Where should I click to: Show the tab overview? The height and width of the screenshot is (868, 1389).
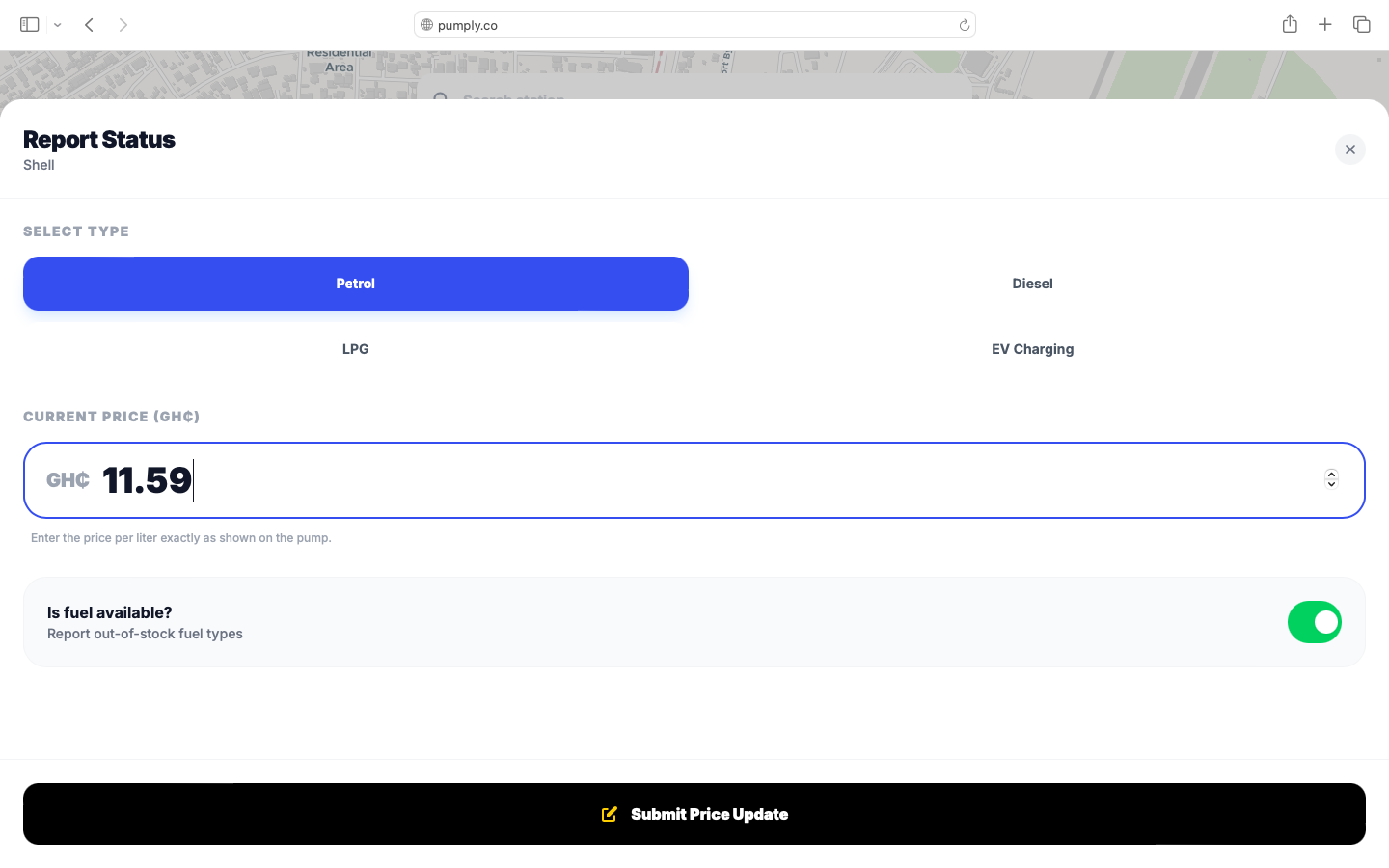click(1361, 24)
